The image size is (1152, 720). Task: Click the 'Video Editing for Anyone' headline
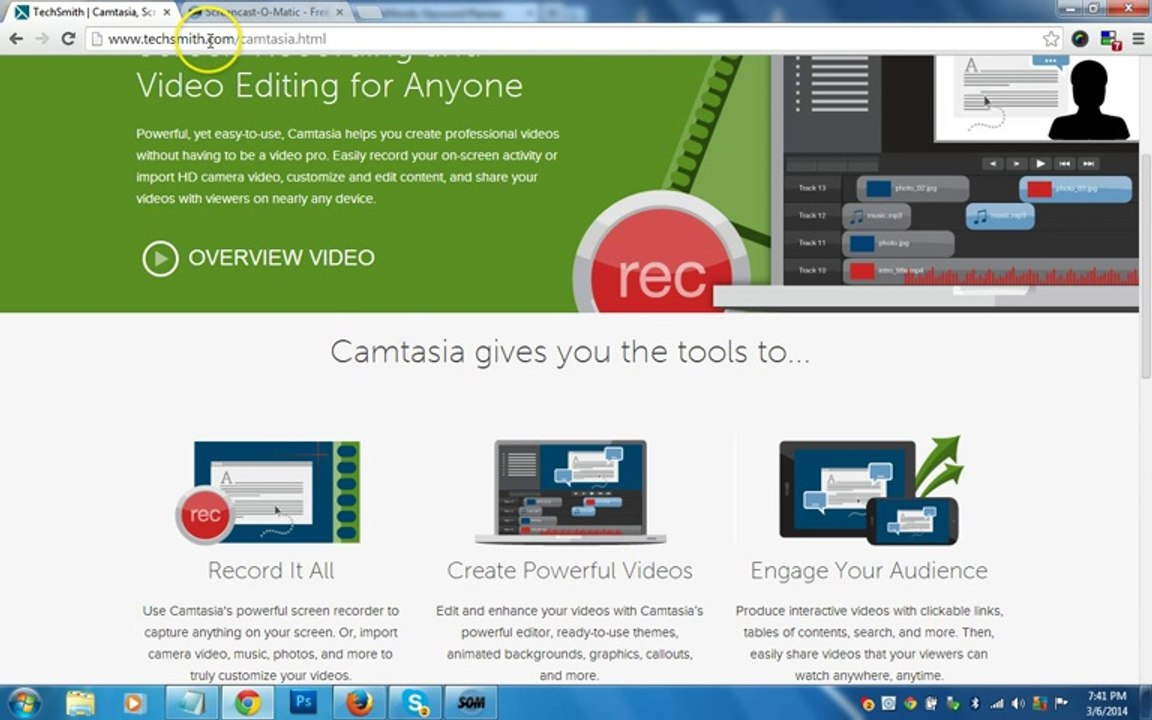click(x=329, y=86)
